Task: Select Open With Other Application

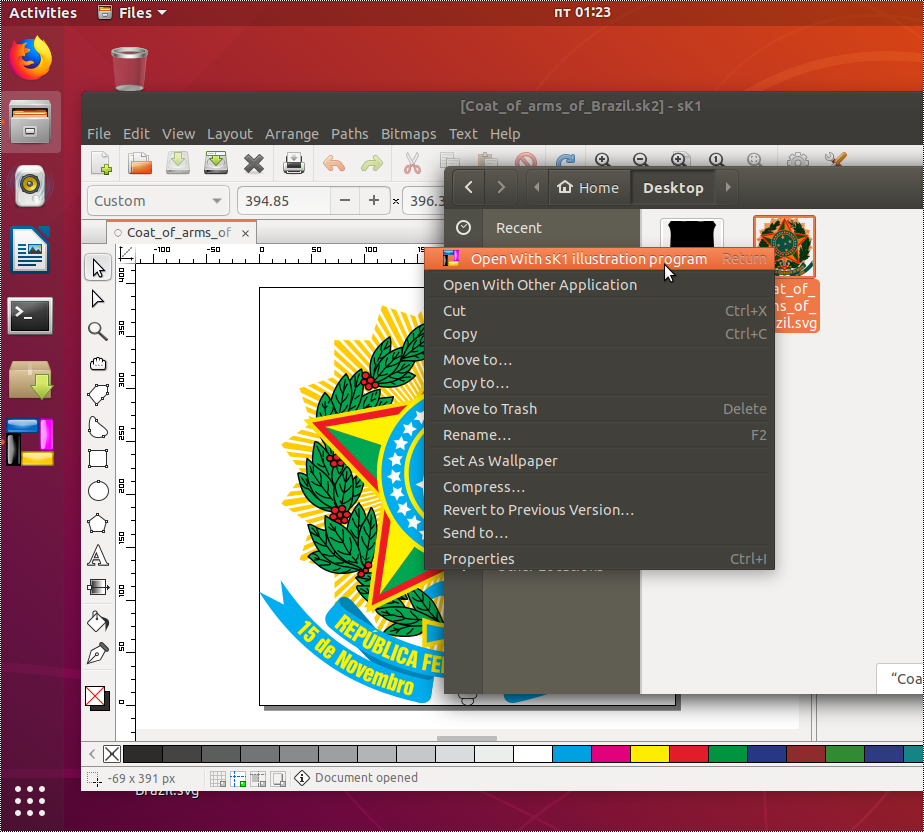Action: [599, 285]
